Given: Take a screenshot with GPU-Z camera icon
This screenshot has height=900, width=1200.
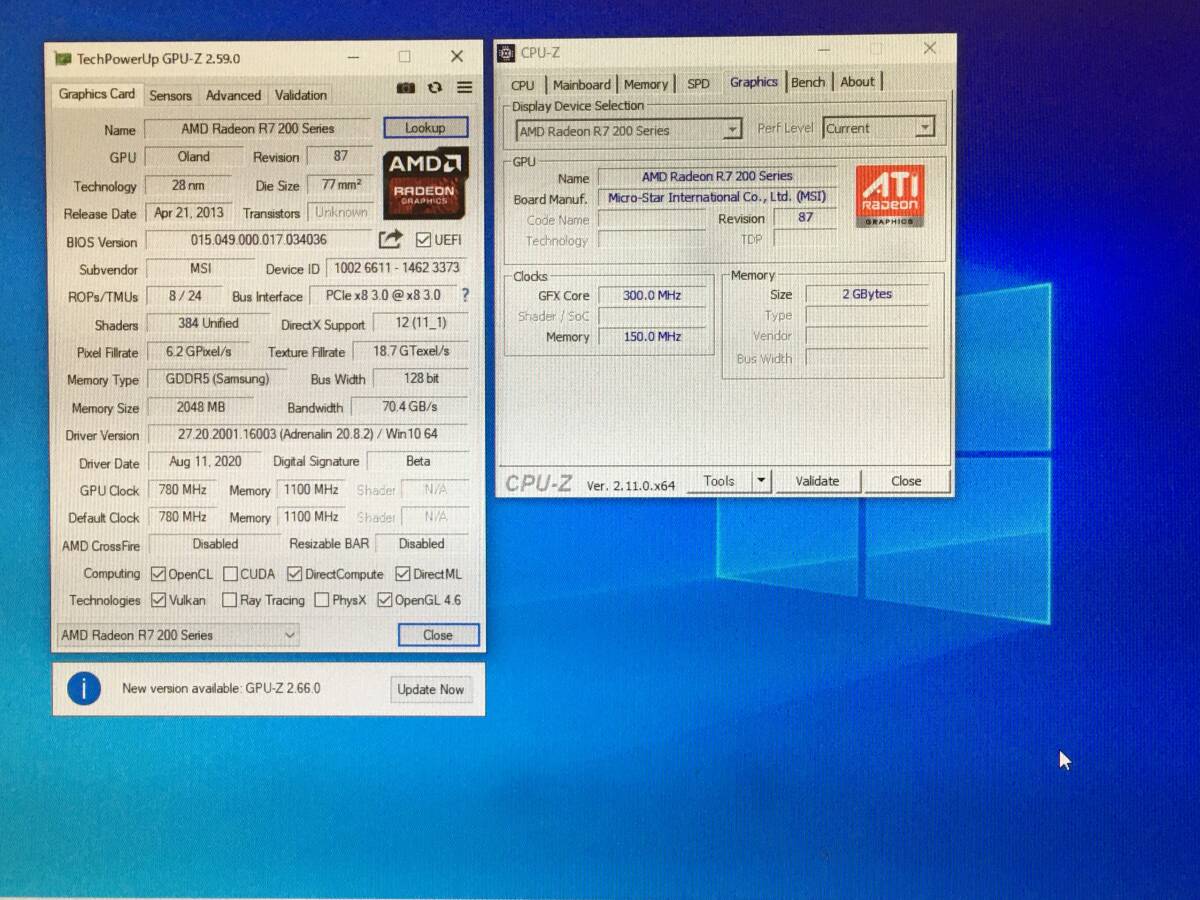Looking at the screenshot, I should 405,88.
